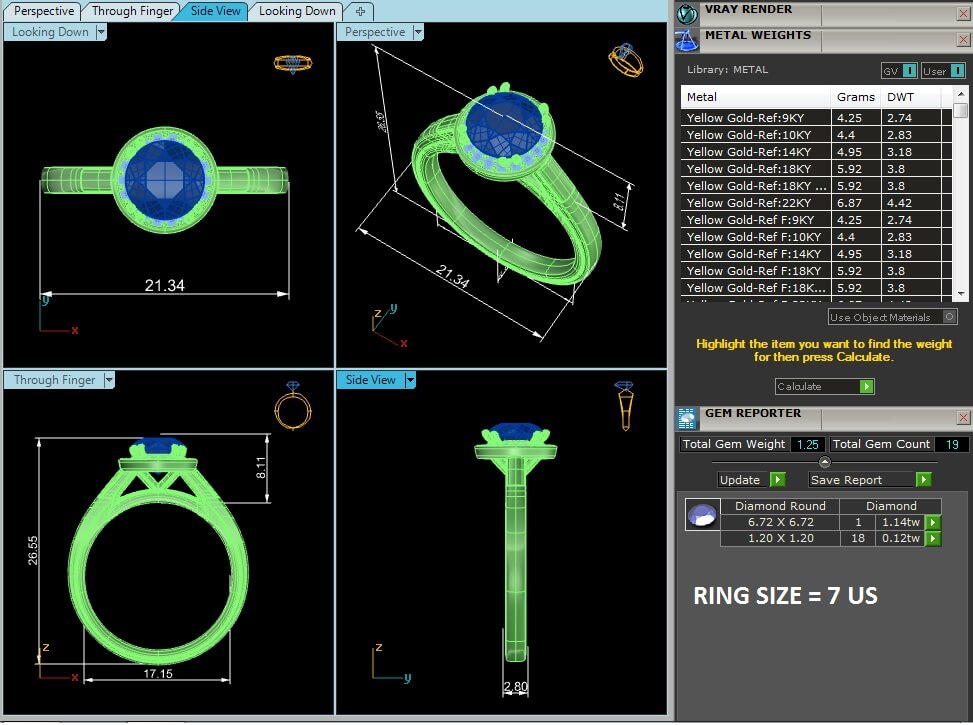Click the VRay Render panel icon

[x=687, y=13]
